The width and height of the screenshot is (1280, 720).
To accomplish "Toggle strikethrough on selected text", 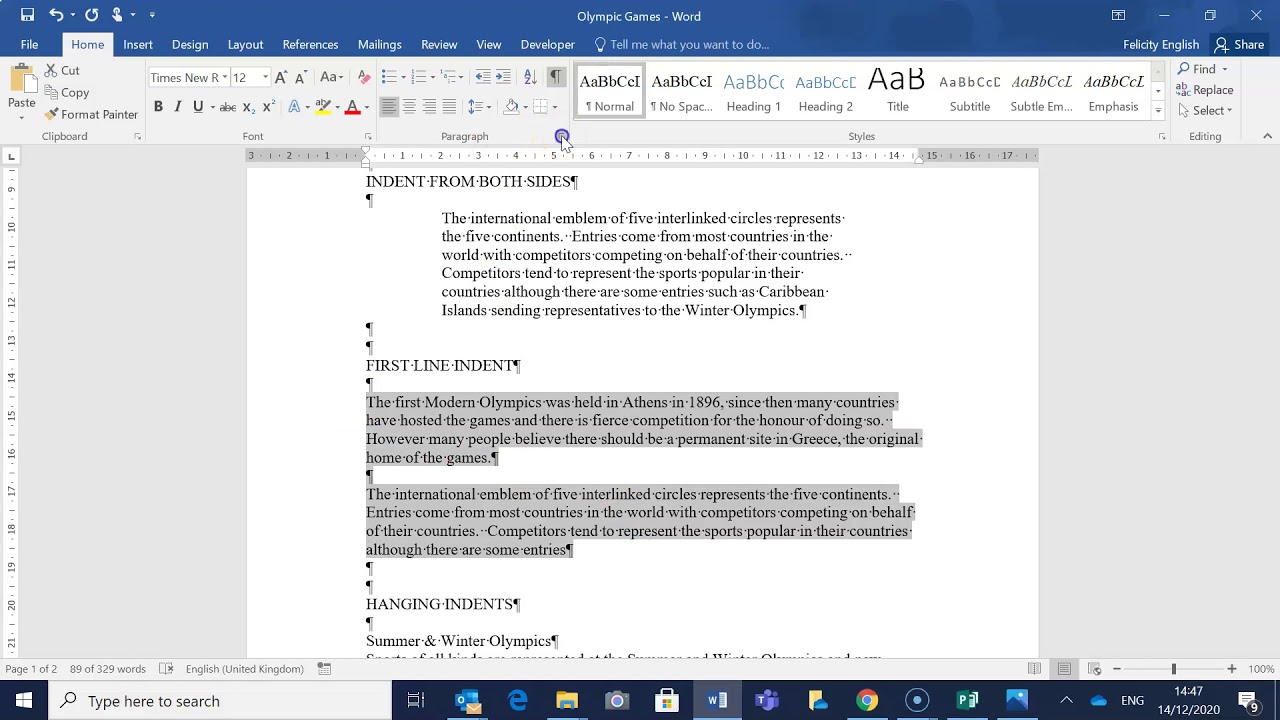I will 228,107.
